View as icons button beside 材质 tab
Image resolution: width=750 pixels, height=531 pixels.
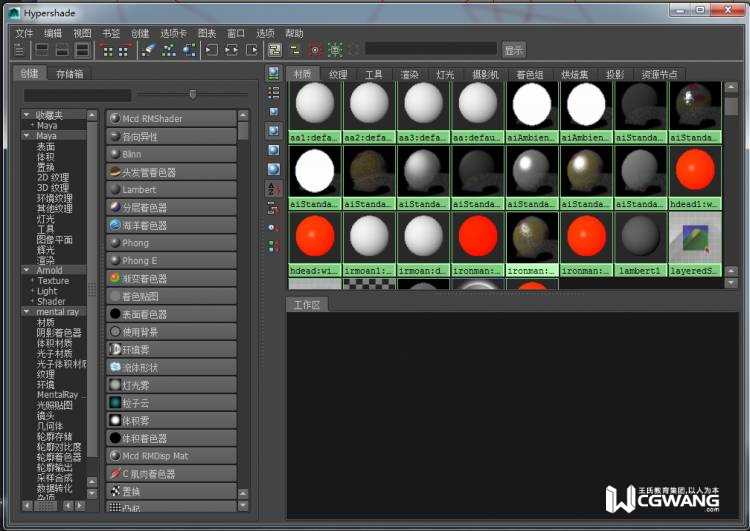pyautogui.click(x=274, y=73)
